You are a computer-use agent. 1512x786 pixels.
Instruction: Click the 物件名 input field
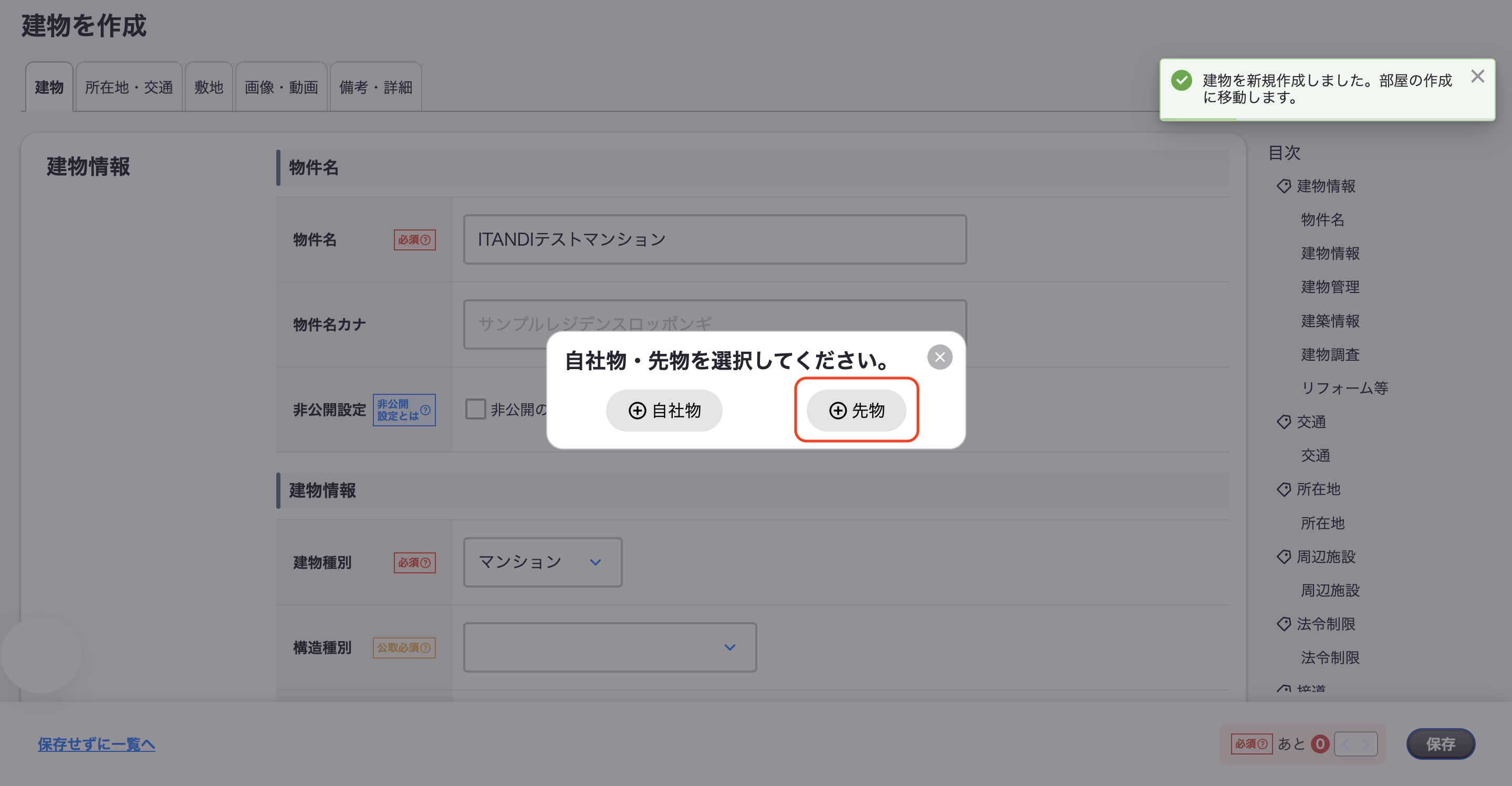715,239
